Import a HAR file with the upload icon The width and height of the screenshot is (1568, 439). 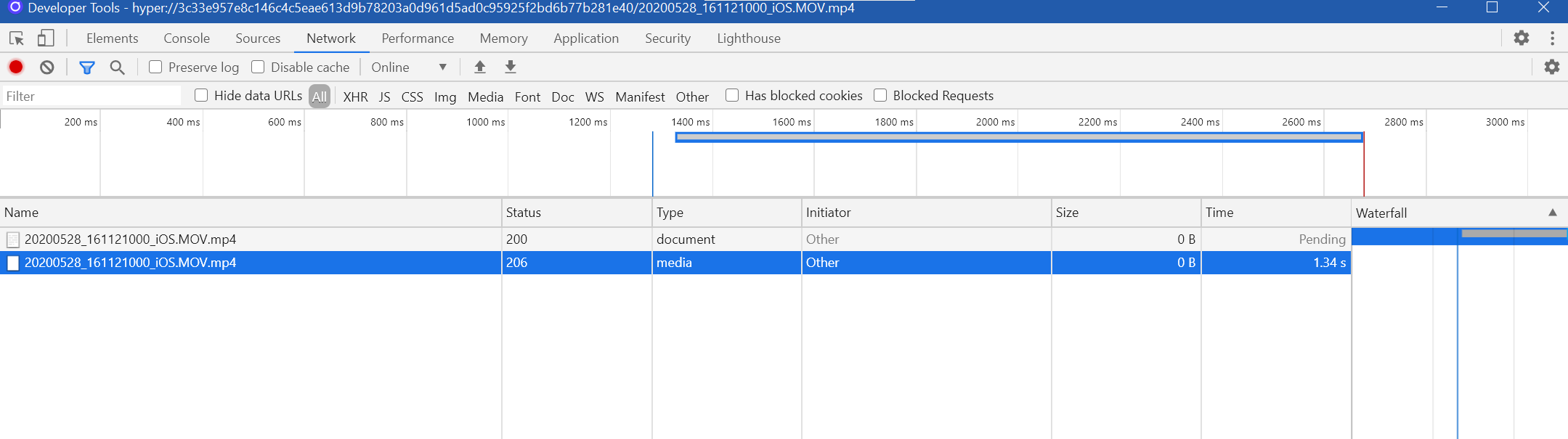[x=479, y=67]
